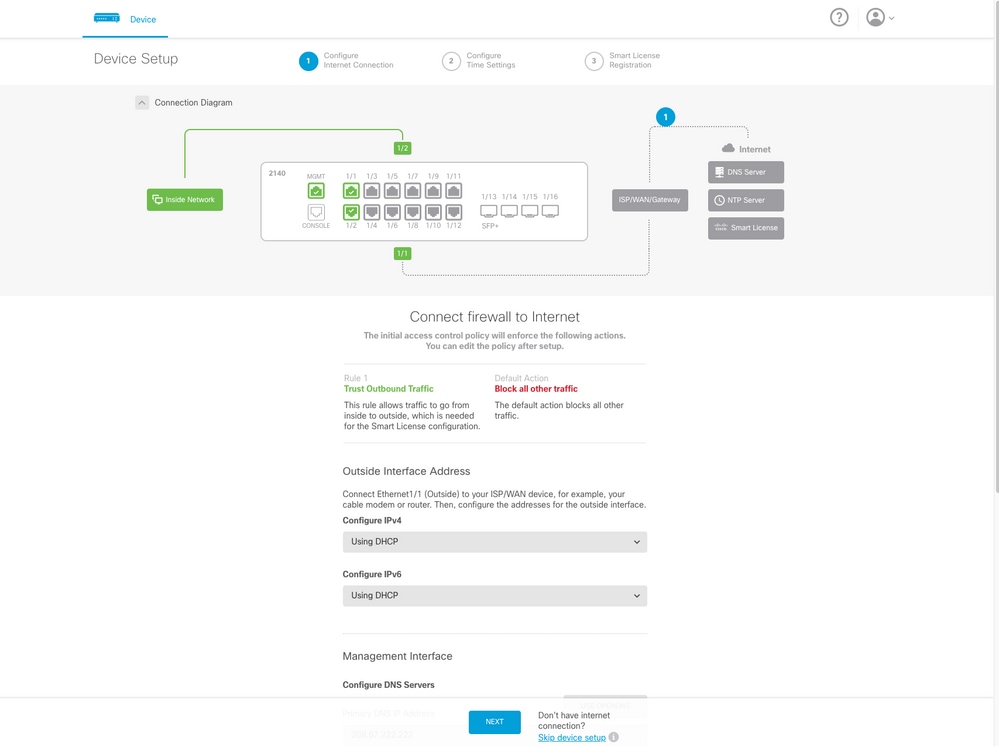This screenshot has height=746, width=999.
Task: Select SFP+ port 1/14
Action: click(509, 211)
